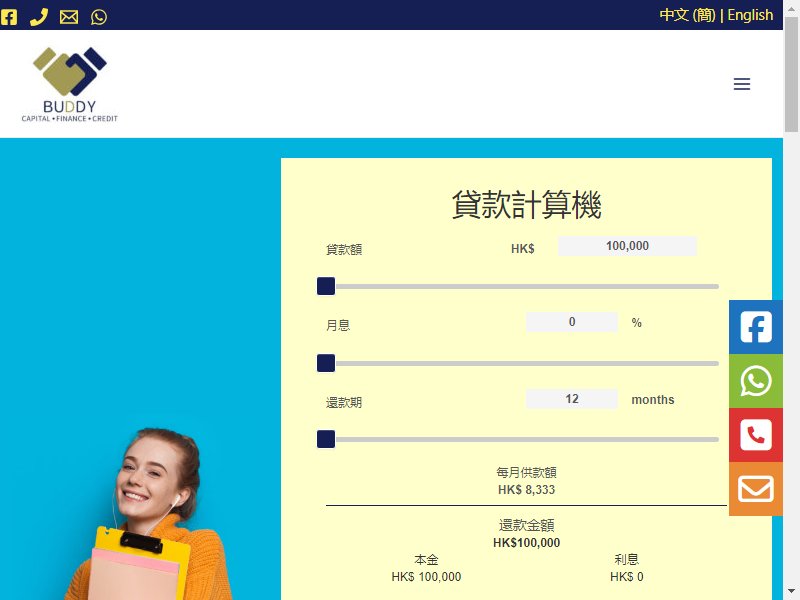The image size is (800, 600).
Task: Click the monthly payment value HK$ 8,333
Action: click(527, 490)
